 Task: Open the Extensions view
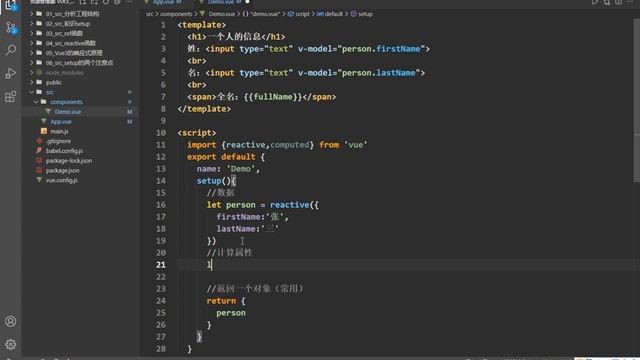point(11,97)
